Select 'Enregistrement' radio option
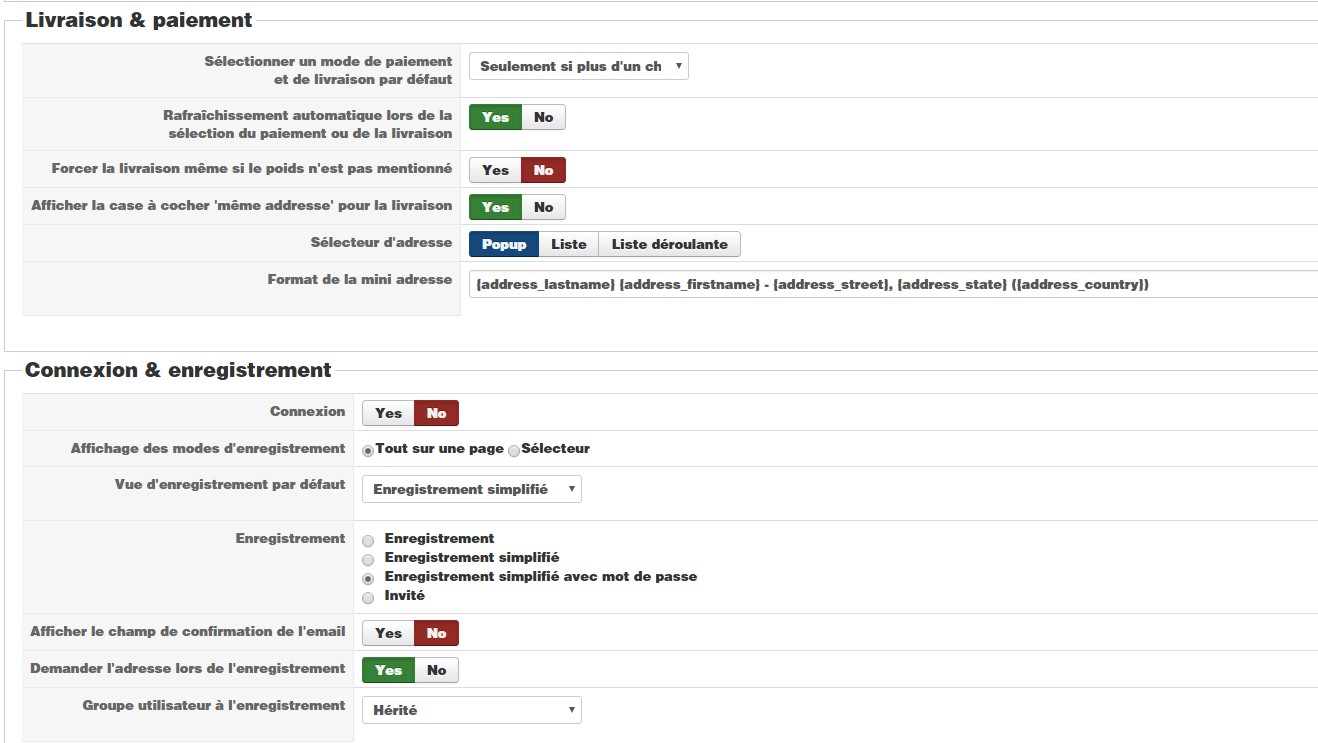Viewport: 1318px width, 743px height. pos(368,540)
